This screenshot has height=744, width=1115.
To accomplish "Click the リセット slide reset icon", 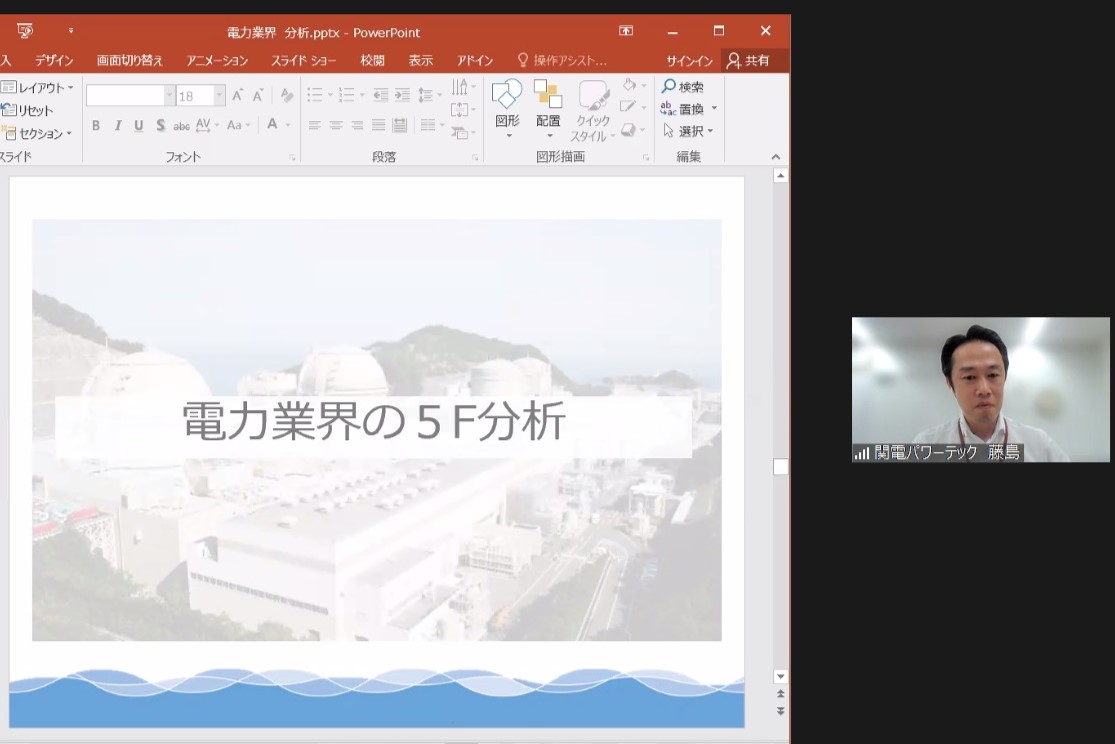I will point(9,110).
